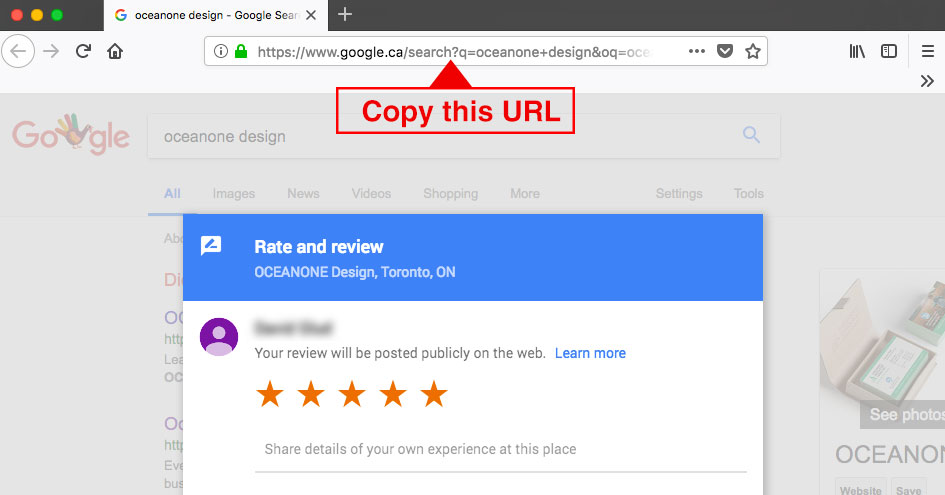
Task: Reload the page with the refresh icon
Action: [83, 51]
